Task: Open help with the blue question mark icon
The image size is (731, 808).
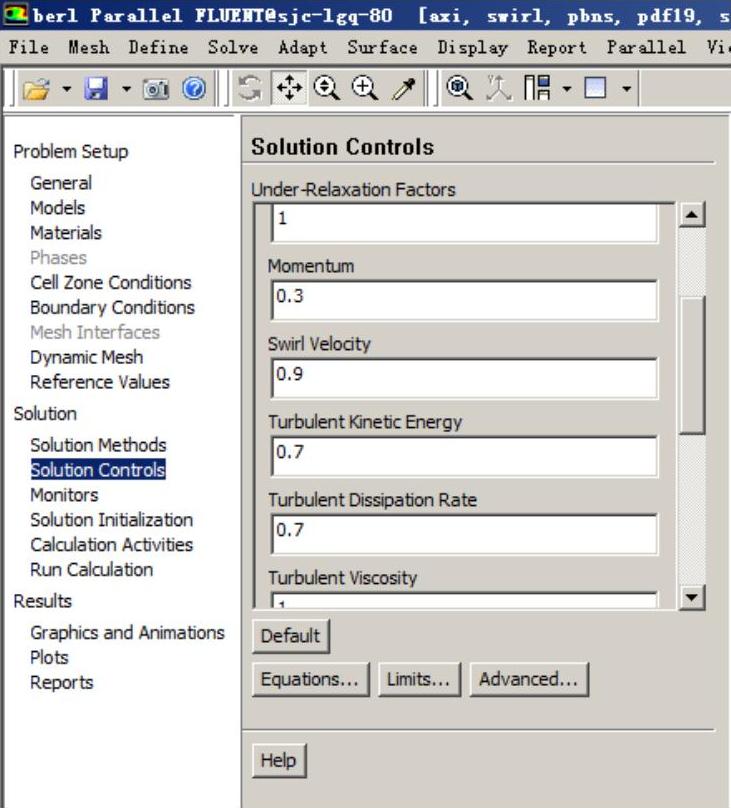Action: [194, 89]
